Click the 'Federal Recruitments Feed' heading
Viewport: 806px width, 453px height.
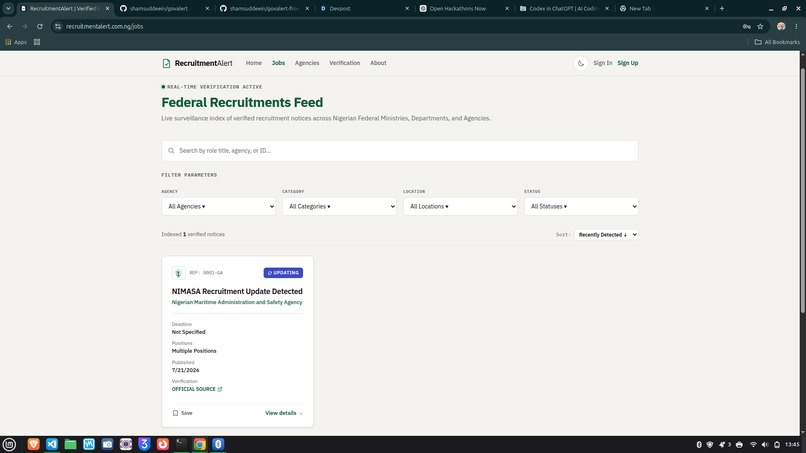(x=242, y=102)
